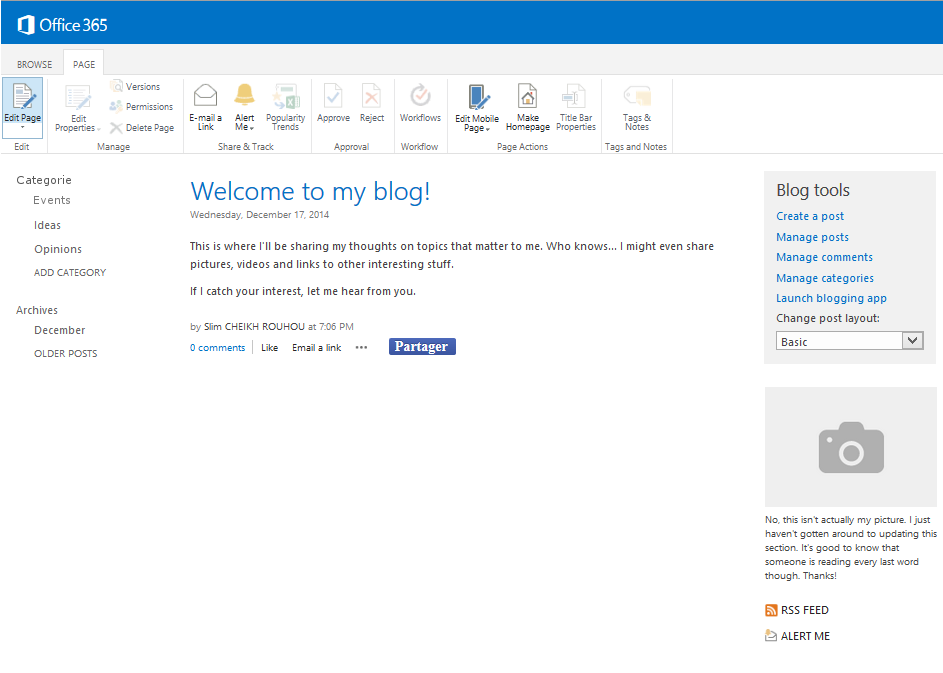Select the PAGE ribbon tab
This screenshot has width=943, height=673.
tap(84, 64)
